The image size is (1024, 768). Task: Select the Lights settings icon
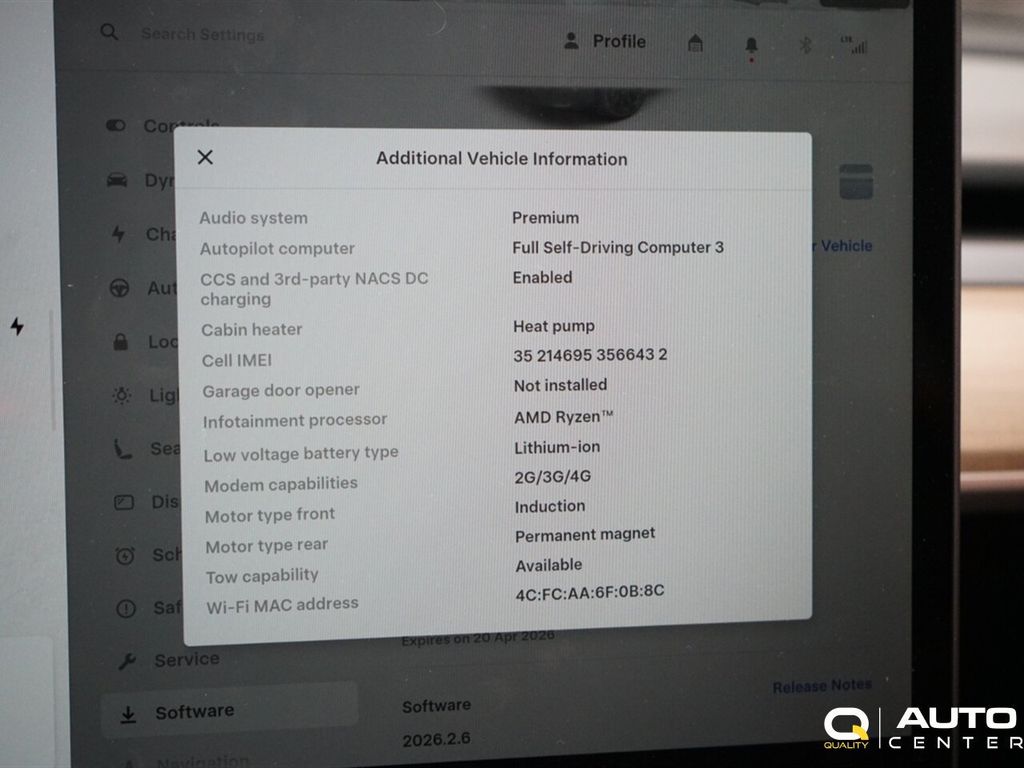pyautogui.click(x=119, y=395)
